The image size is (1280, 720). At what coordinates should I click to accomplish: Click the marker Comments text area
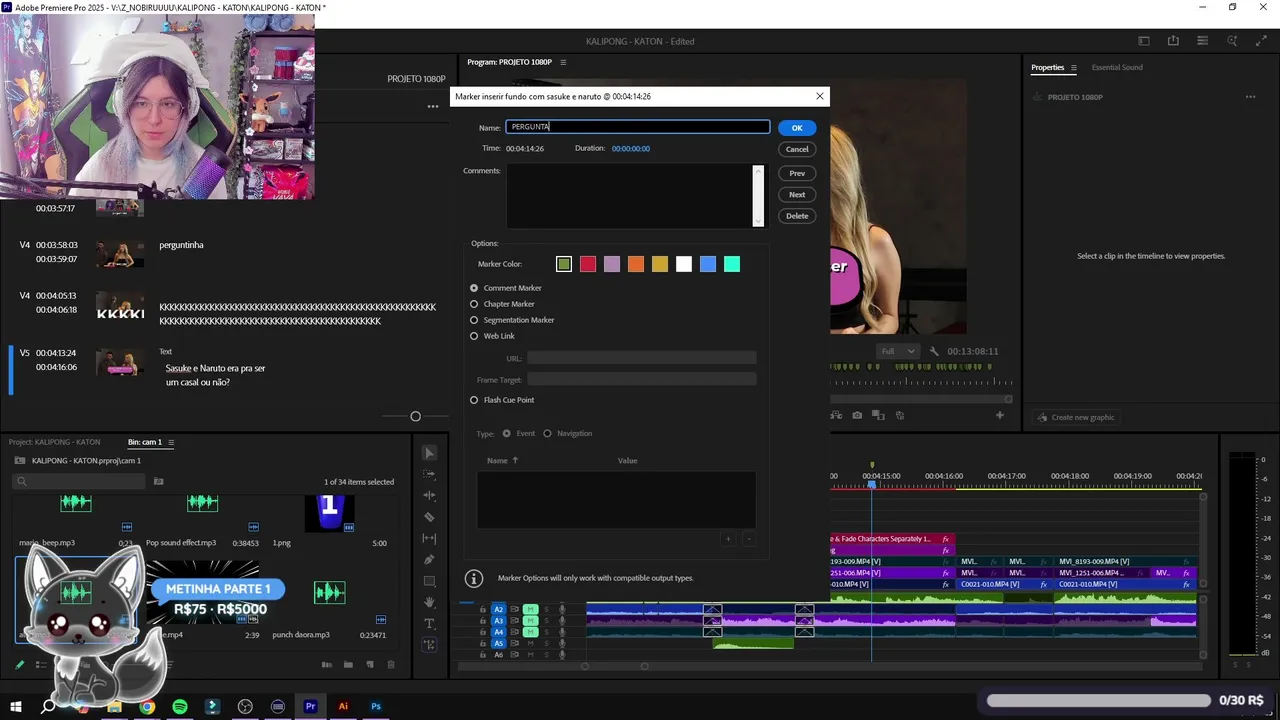point(630,196)
